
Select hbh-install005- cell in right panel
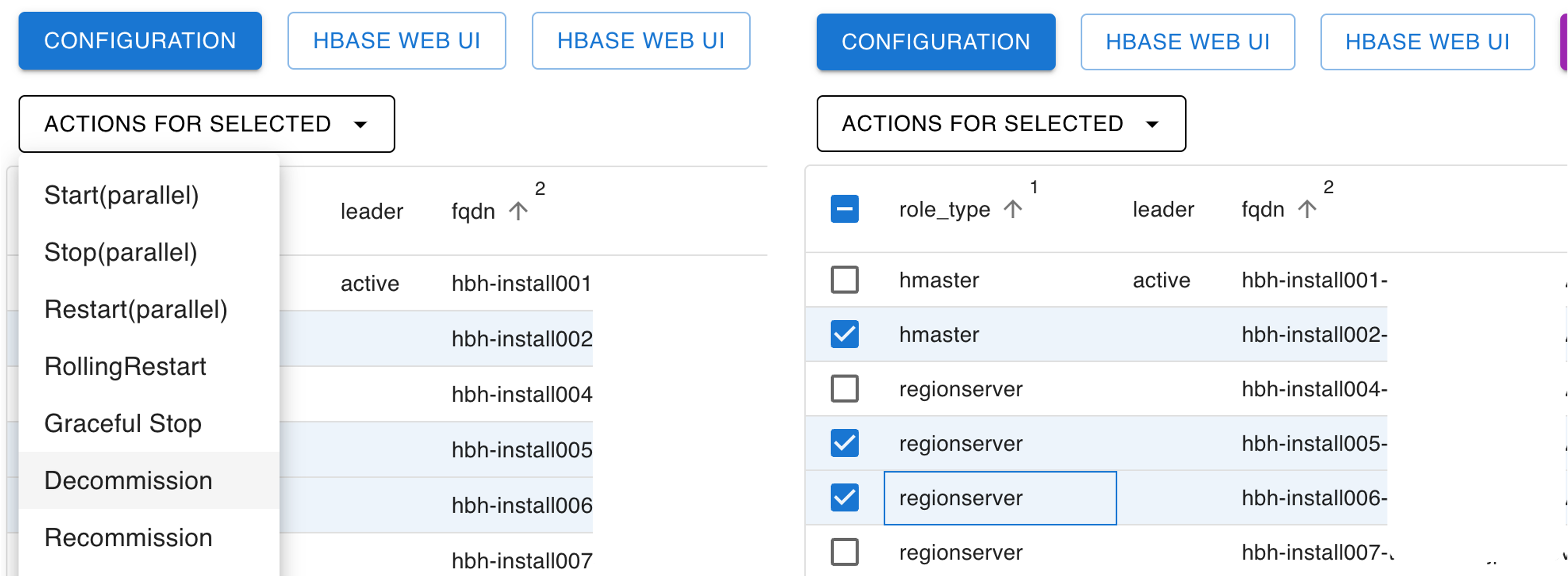coord(1315,443)
